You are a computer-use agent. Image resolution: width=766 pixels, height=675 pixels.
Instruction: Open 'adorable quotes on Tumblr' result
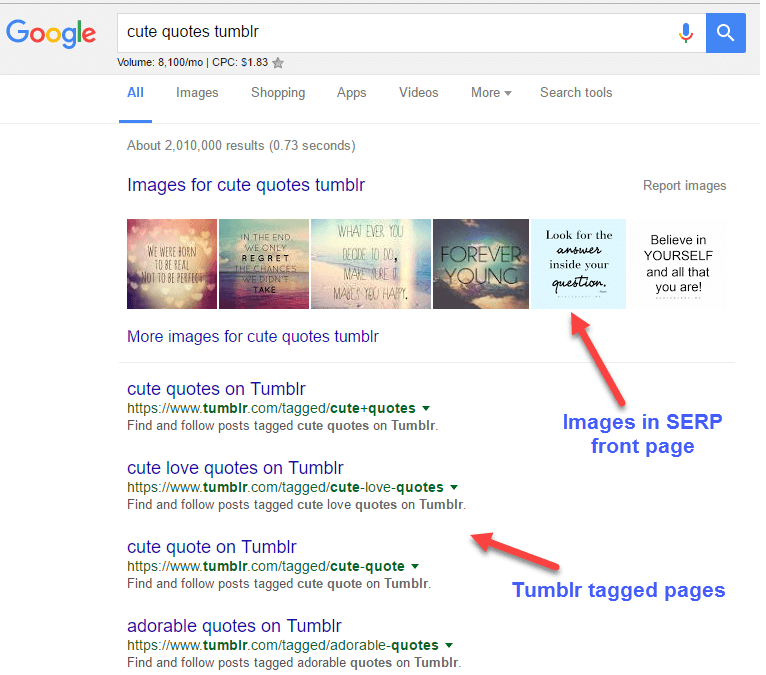[234, 626]
